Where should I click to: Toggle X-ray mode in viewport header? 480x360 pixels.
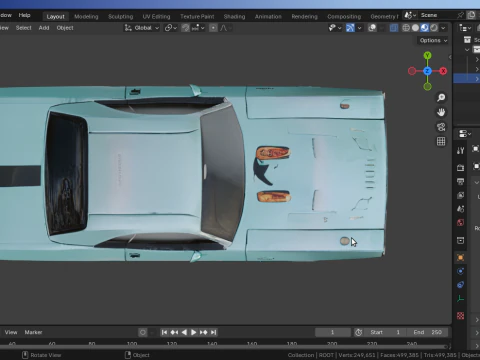tap(394, 28)
